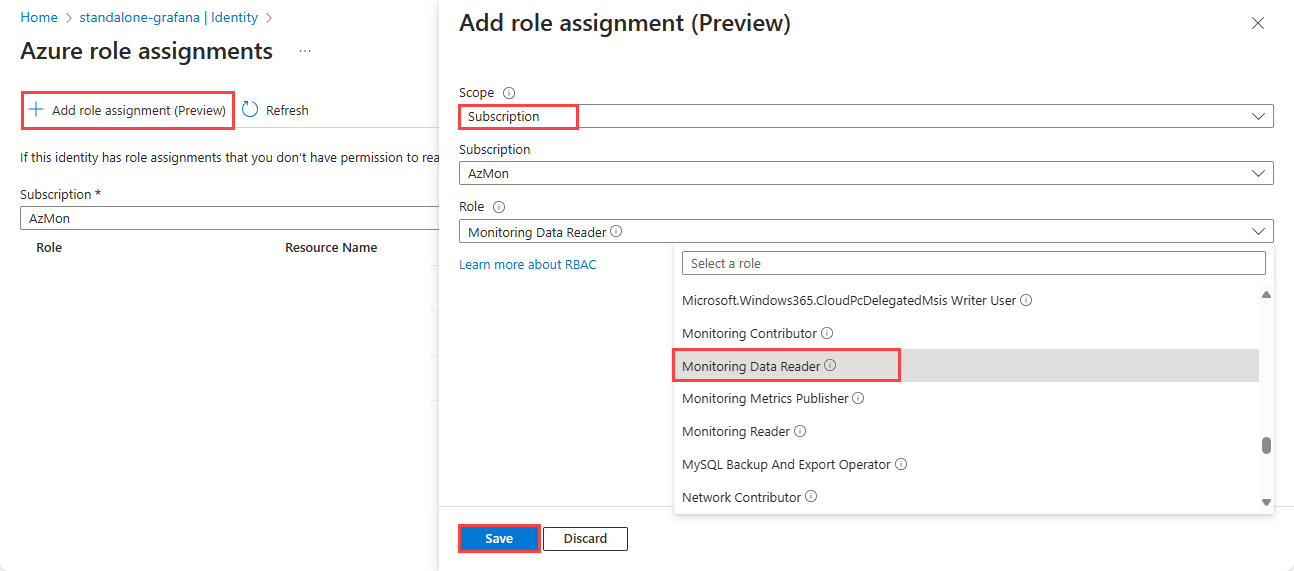Click info icon next to Scope label
The height and width of the screenshot is (571, 1294).
click(509, 93)
